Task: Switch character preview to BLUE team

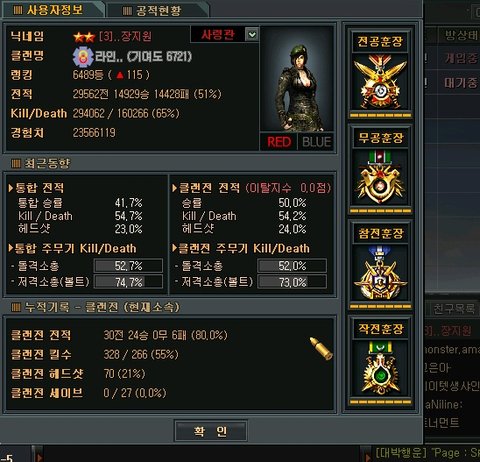Action: point(316,142)
